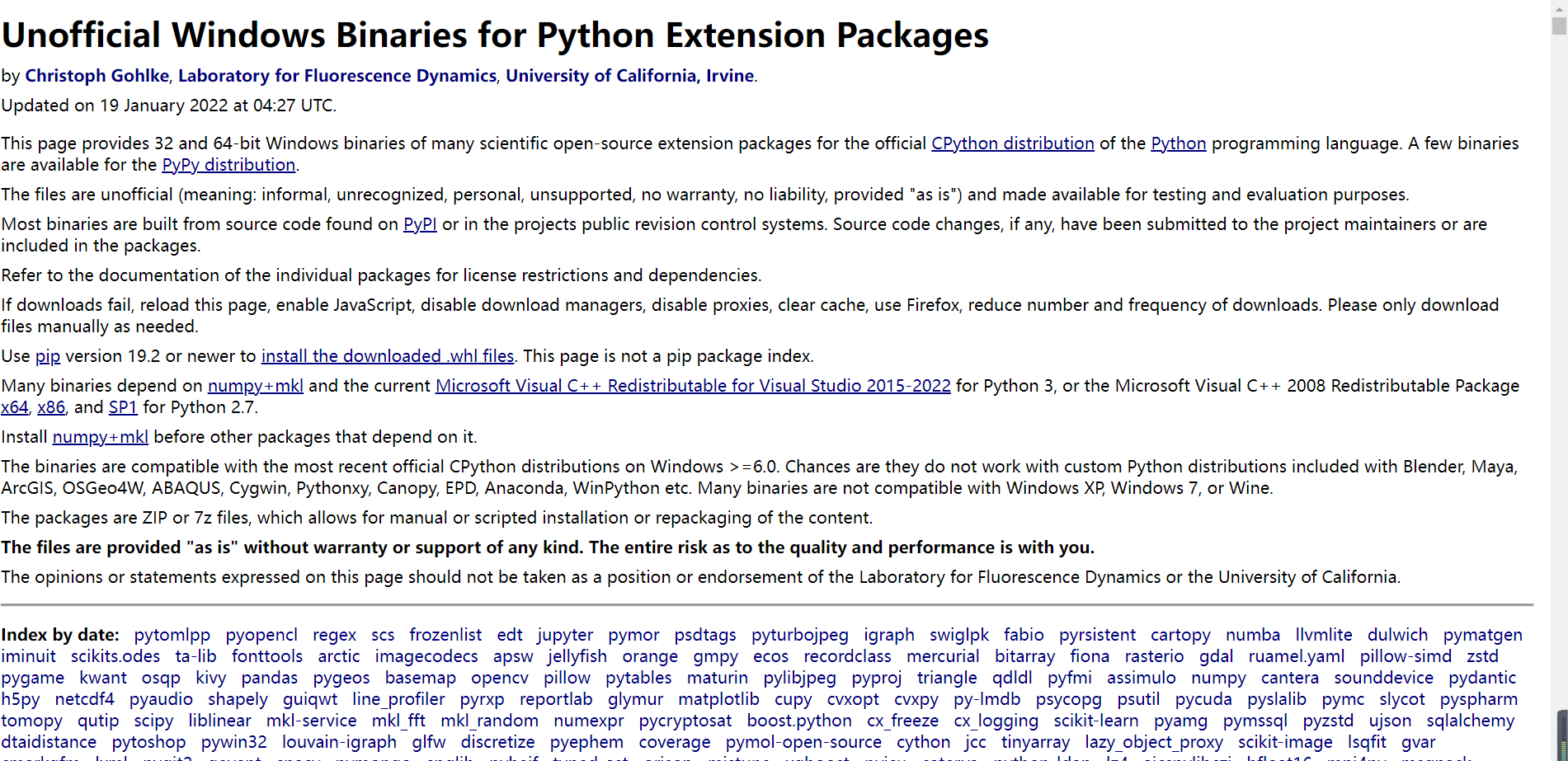Jump to numba package entry
The height and width of the screenshot is (761, 1568).
[x=1253, y=635]
